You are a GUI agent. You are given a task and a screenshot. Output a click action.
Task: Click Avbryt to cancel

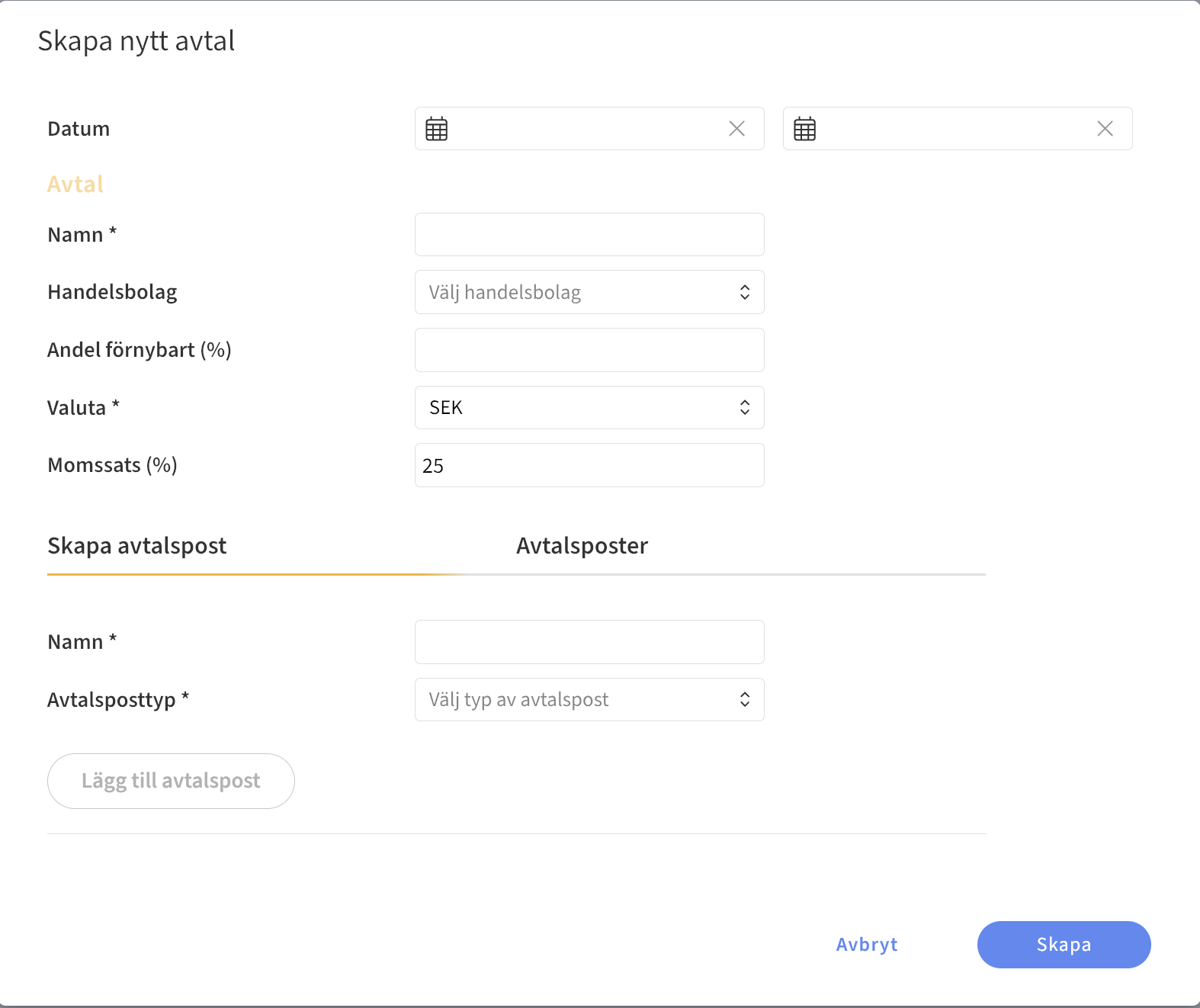[x=867, y=945]
